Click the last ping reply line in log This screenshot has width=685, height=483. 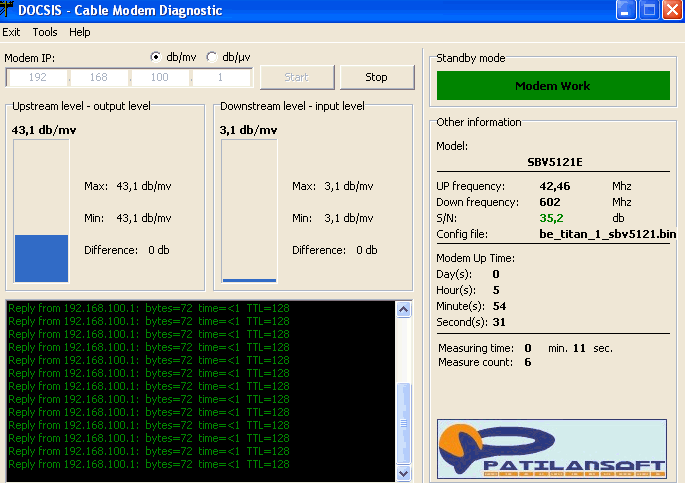(x=149, y=464)
